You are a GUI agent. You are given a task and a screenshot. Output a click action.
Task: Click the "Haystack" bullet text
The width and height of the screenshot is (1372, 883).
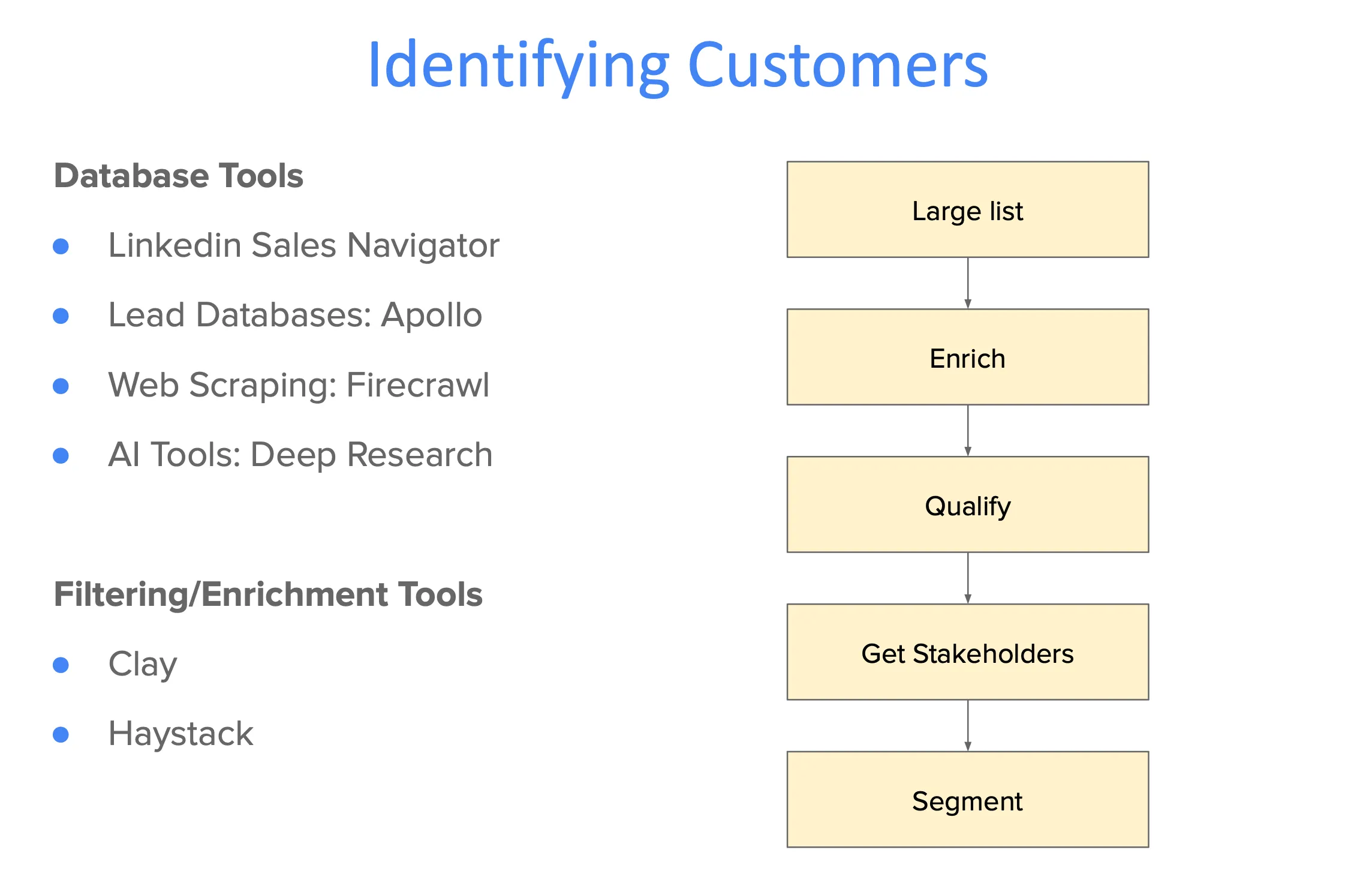click(x=180, y=734)
